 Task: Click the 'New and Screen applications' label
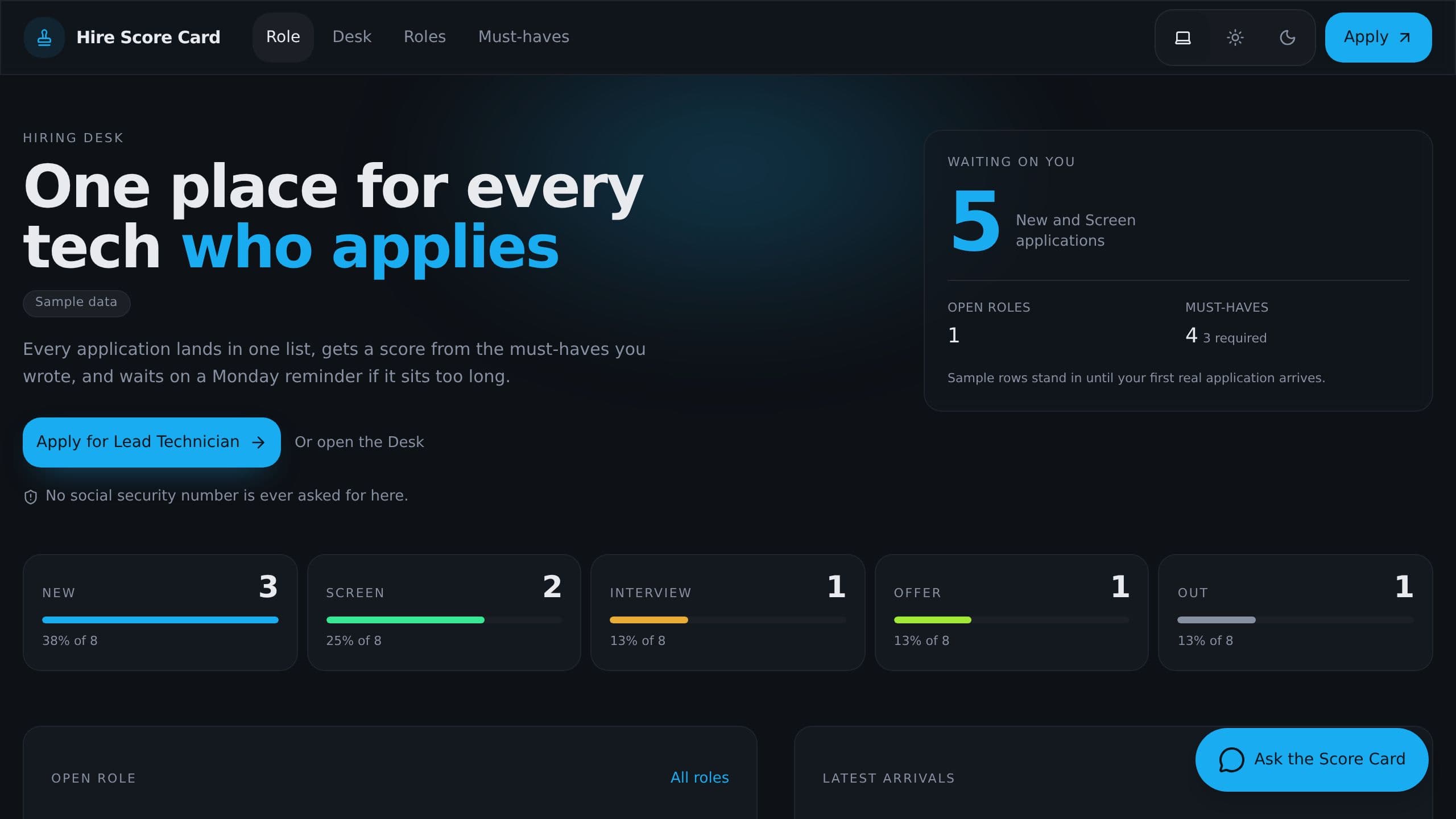(1076, 230)
